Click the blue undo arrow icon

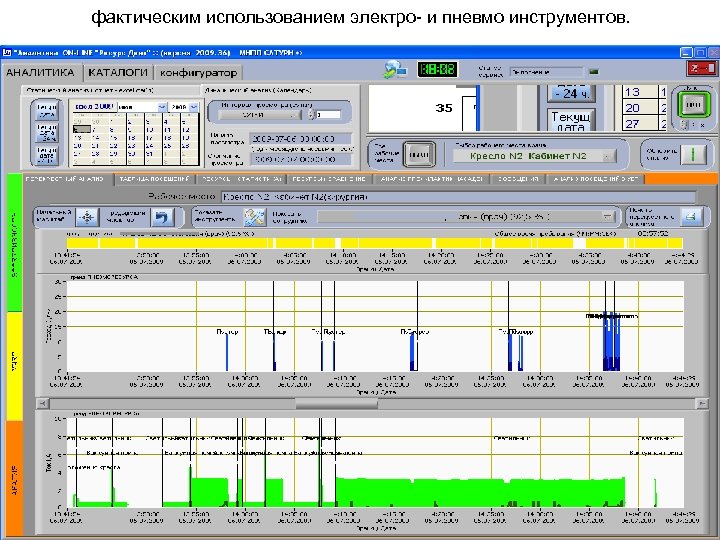[162, 216]
